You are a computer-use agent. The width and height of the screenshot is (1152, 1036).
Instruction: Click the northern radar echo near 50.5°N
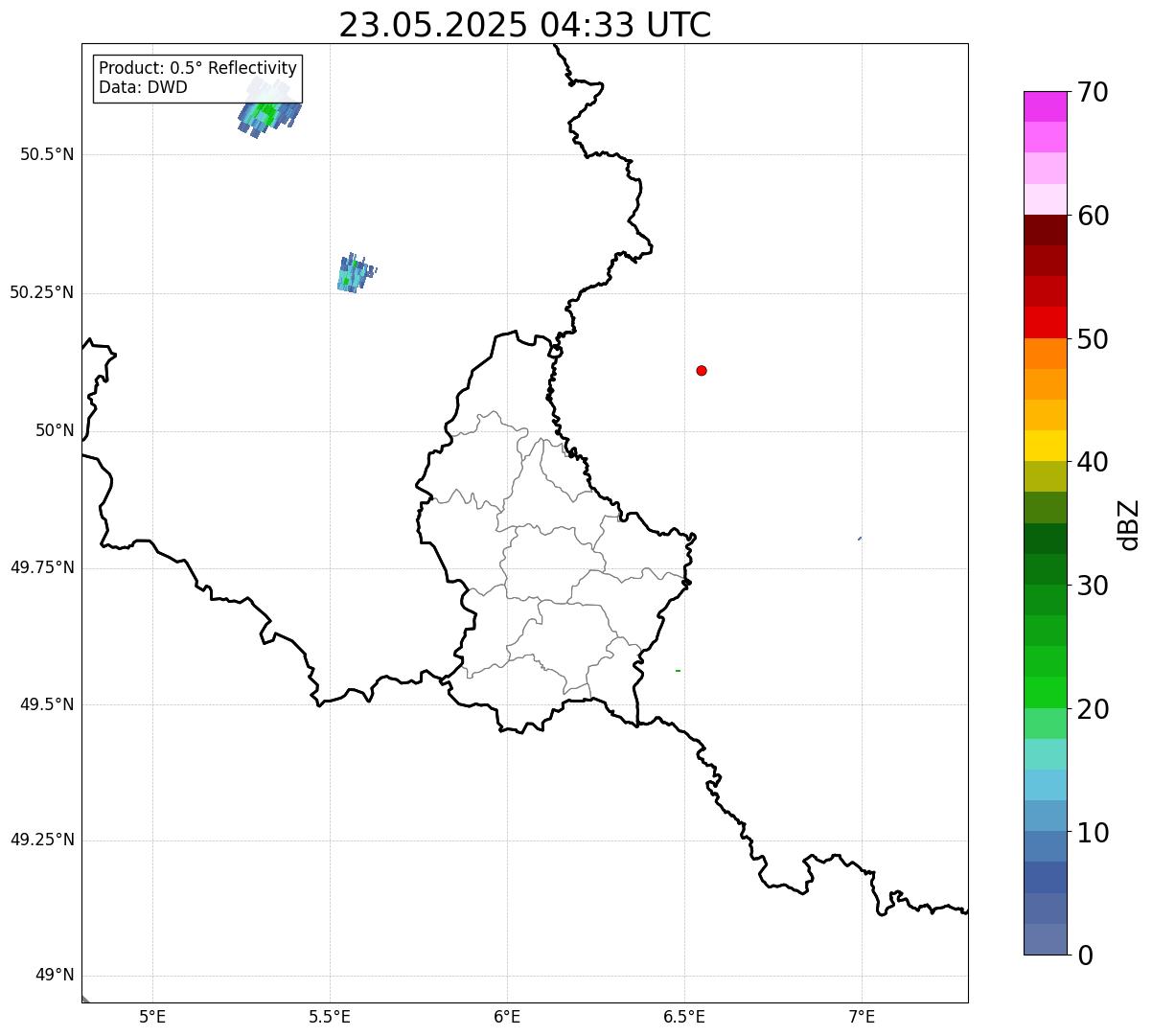coord(269,108)
